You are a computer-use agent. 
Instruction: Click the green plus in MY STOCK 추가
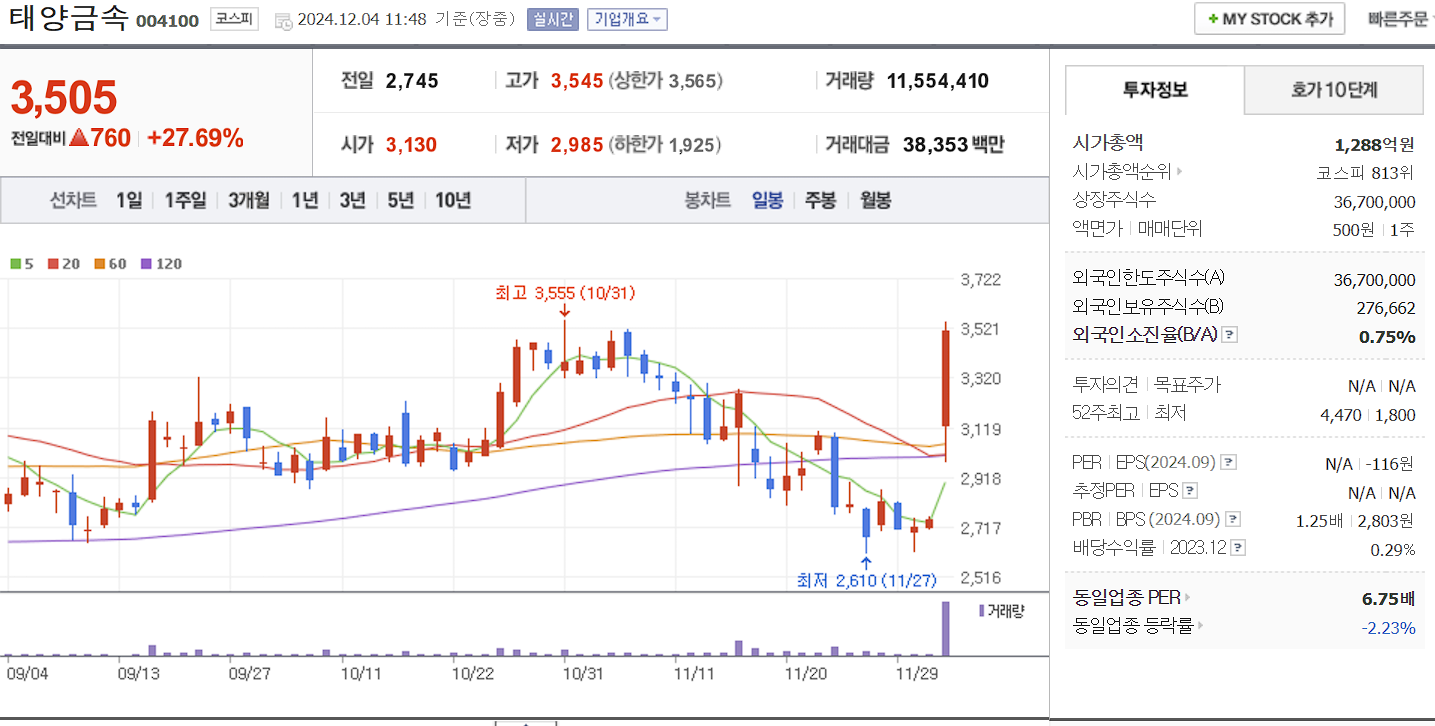(x=1212, y=19)
